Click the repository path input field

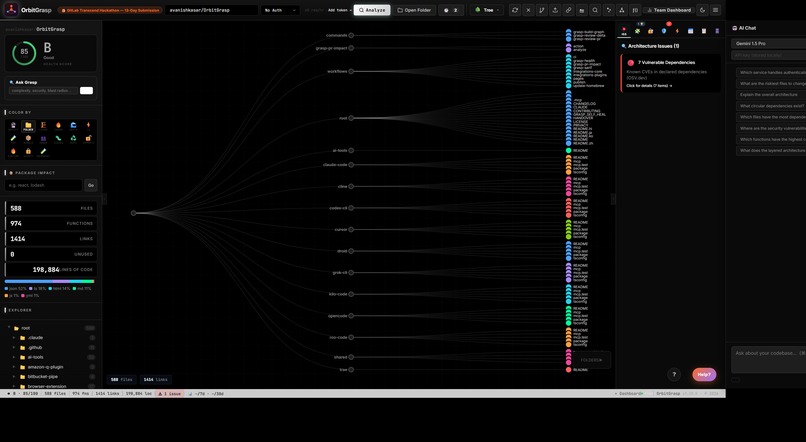coord(211,10)
